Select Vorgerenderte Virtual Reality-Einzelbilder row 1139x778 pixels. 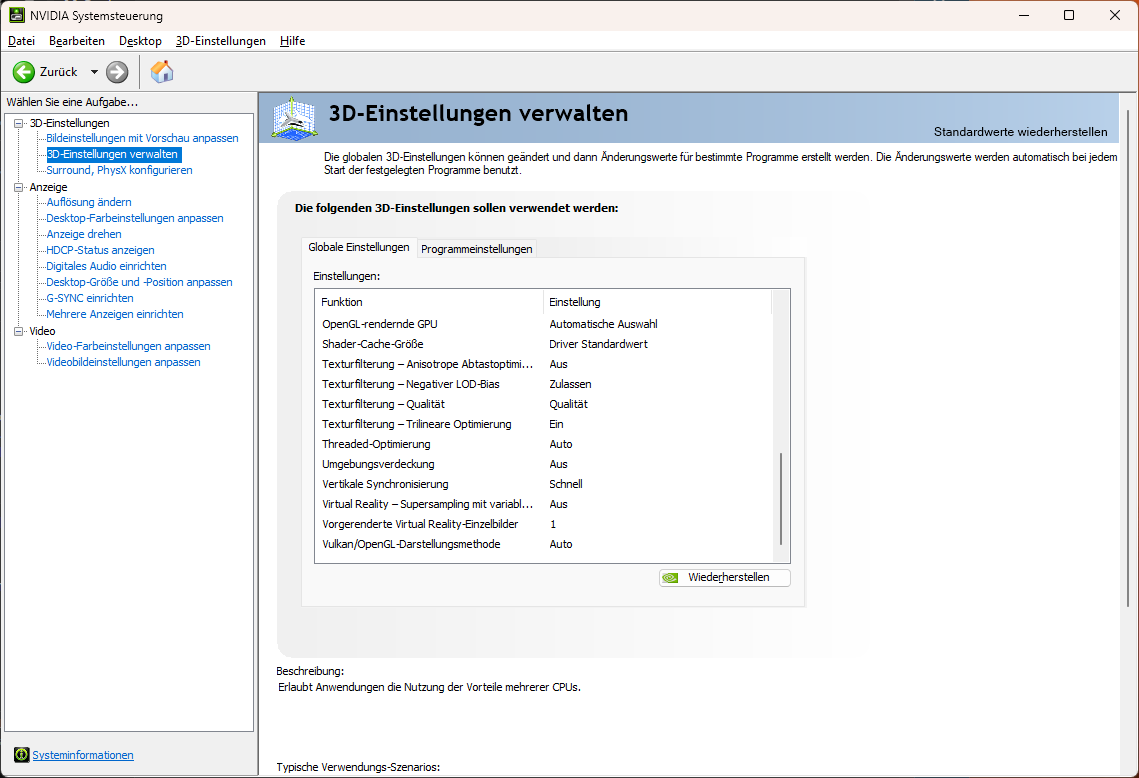[543, 524]
